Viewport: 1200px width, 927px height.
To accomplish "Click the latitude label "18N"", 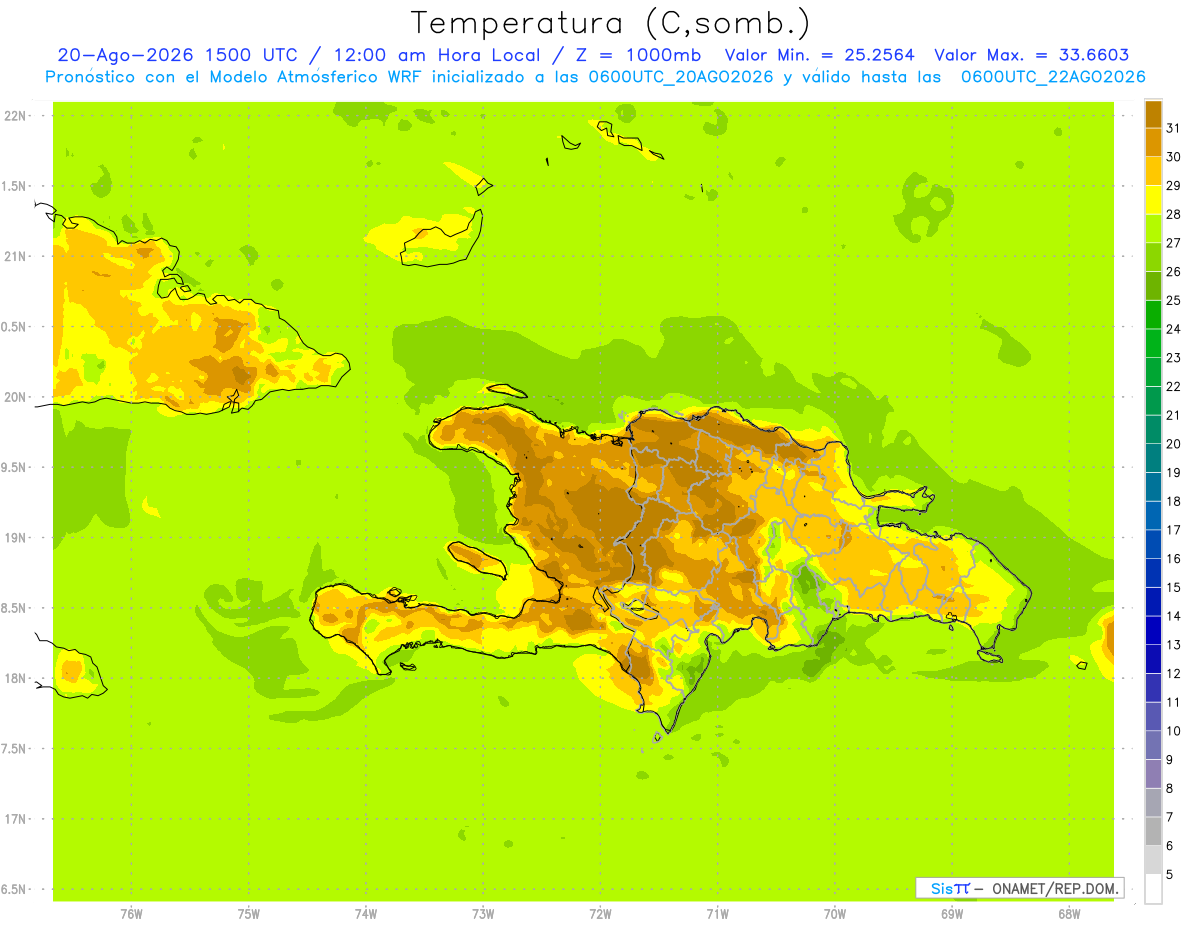I will [15, 678].
